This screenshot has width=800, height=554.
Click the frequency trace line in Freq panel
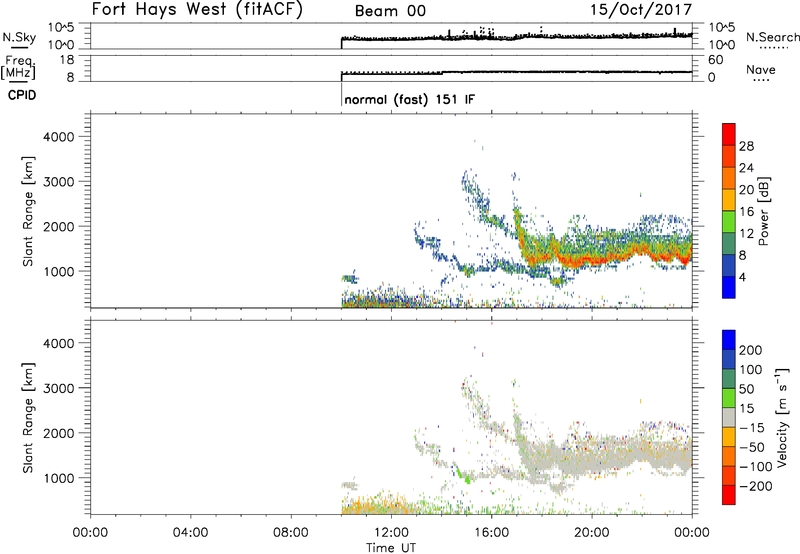(516, 72)
